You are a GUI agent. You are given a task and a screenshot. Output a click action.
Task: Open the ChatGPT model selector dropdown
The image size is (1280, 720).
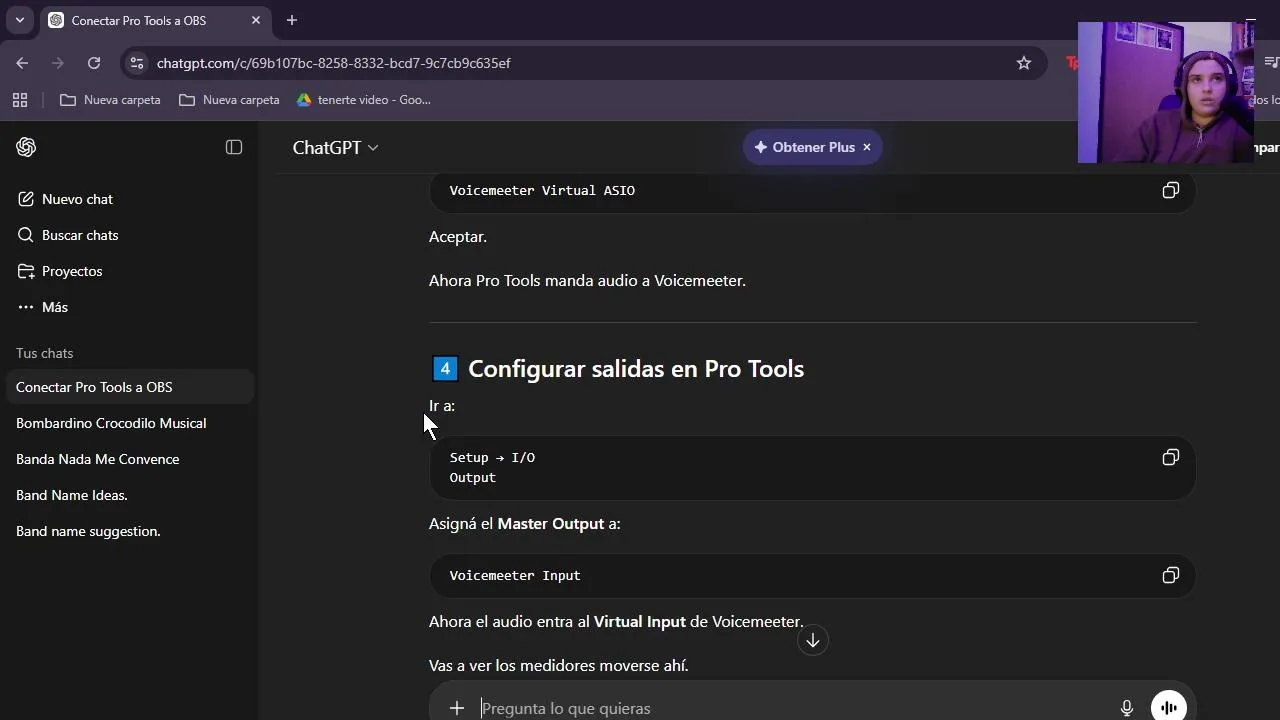tap(335, 147)
